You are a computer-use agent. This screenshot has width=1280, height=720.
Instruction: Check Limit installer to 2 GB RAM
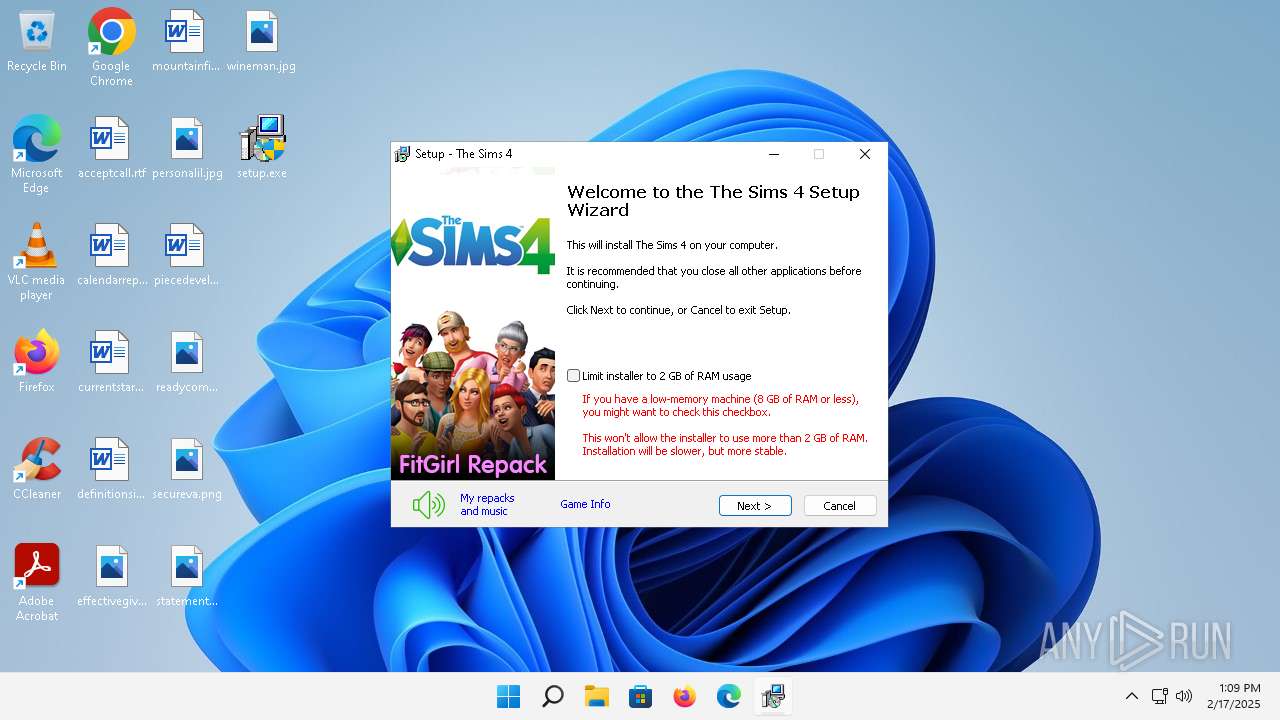point(574,376)
